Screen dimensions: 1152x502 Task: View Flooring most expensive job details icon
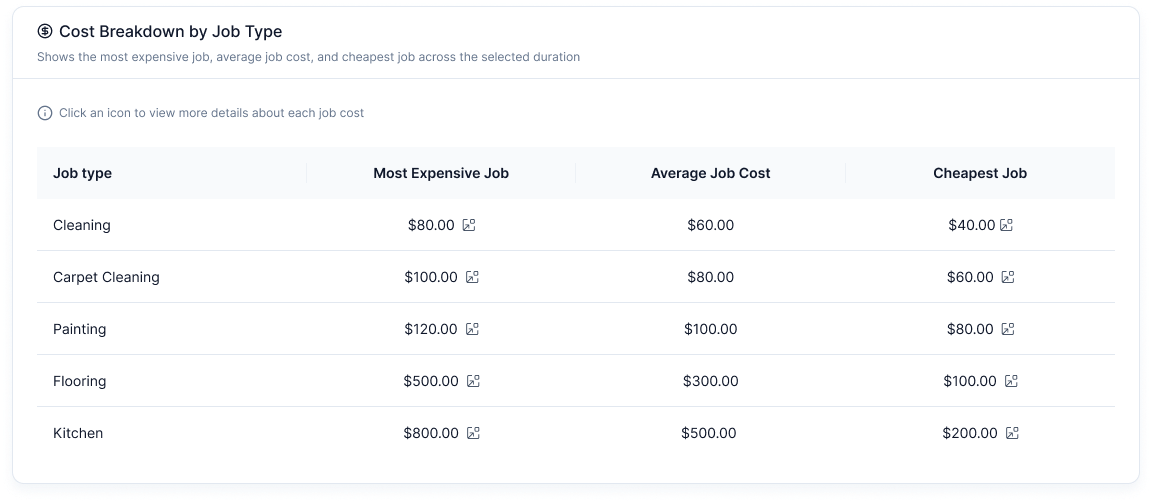point(473,381)
